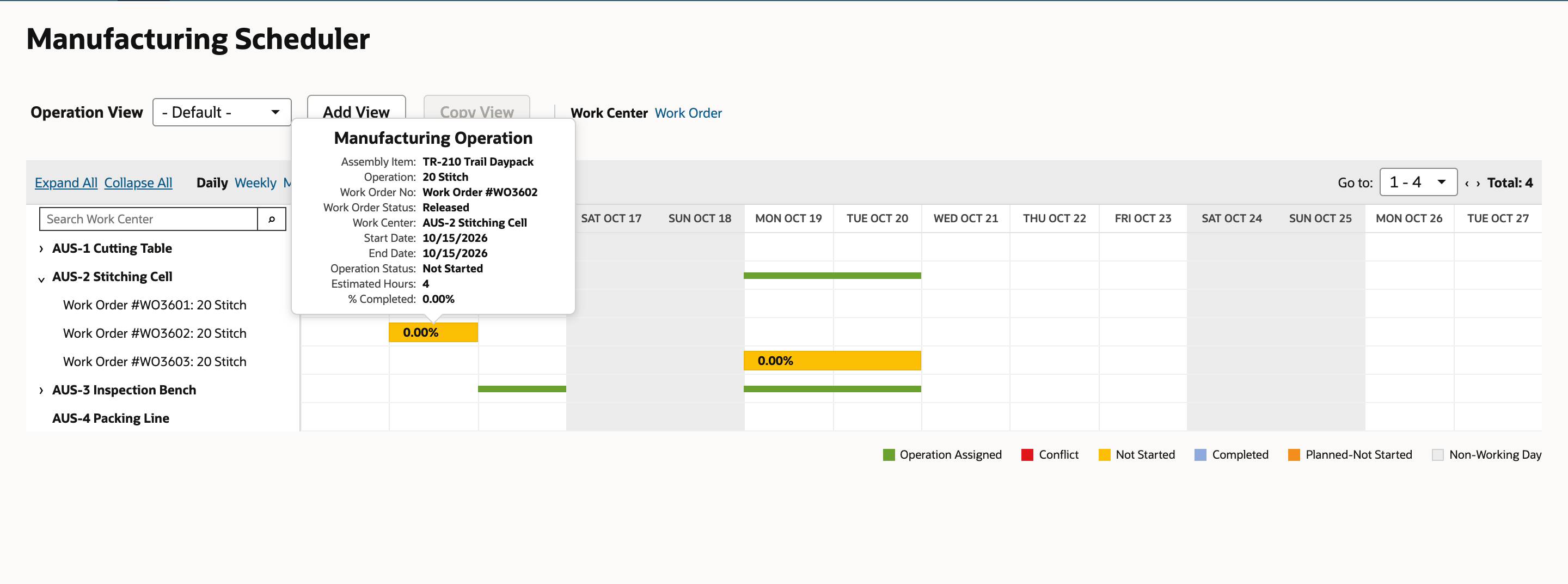The height and width of the screenshot is (584, 1568).
Task: Open the Go to page dropdown
Action: [1418, 182]
